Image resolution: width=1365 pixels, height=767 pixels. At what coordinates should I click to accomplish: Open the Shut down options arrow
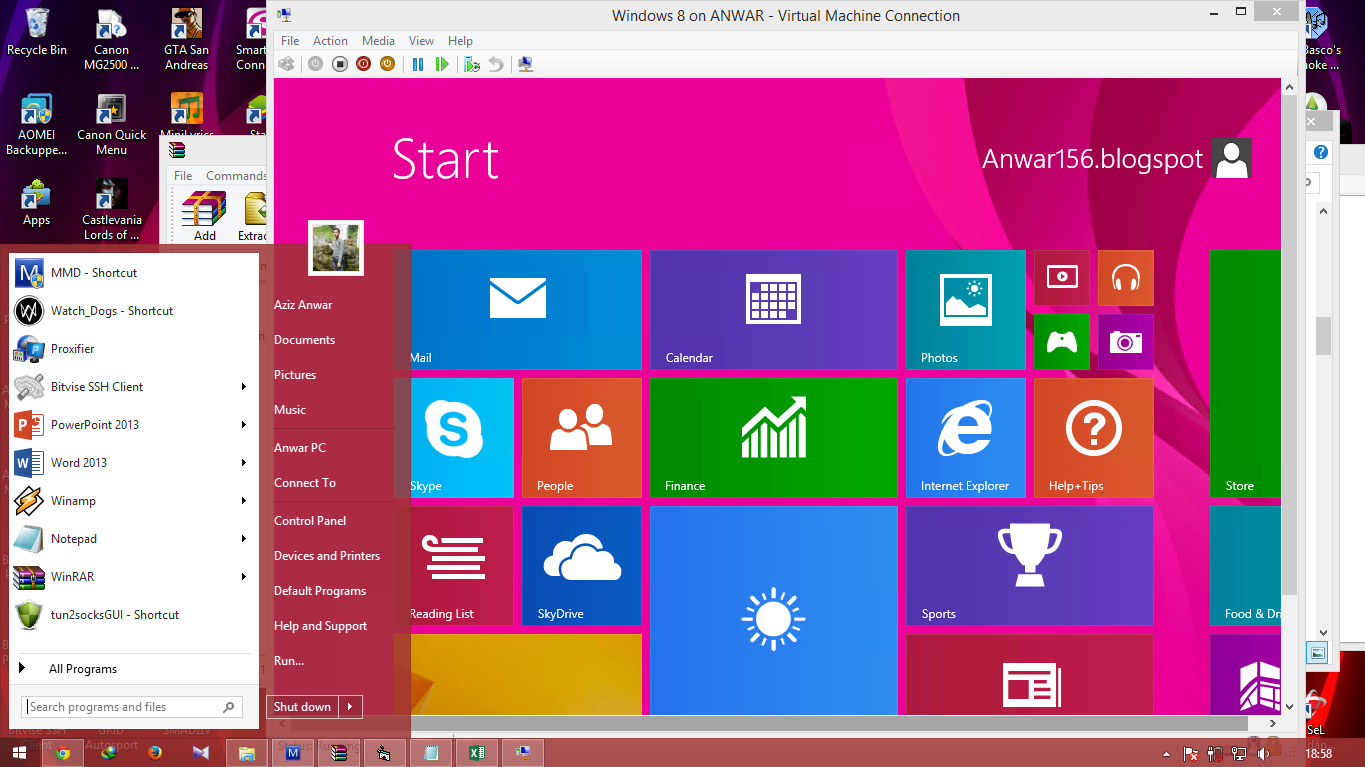[x=350, y=707]
